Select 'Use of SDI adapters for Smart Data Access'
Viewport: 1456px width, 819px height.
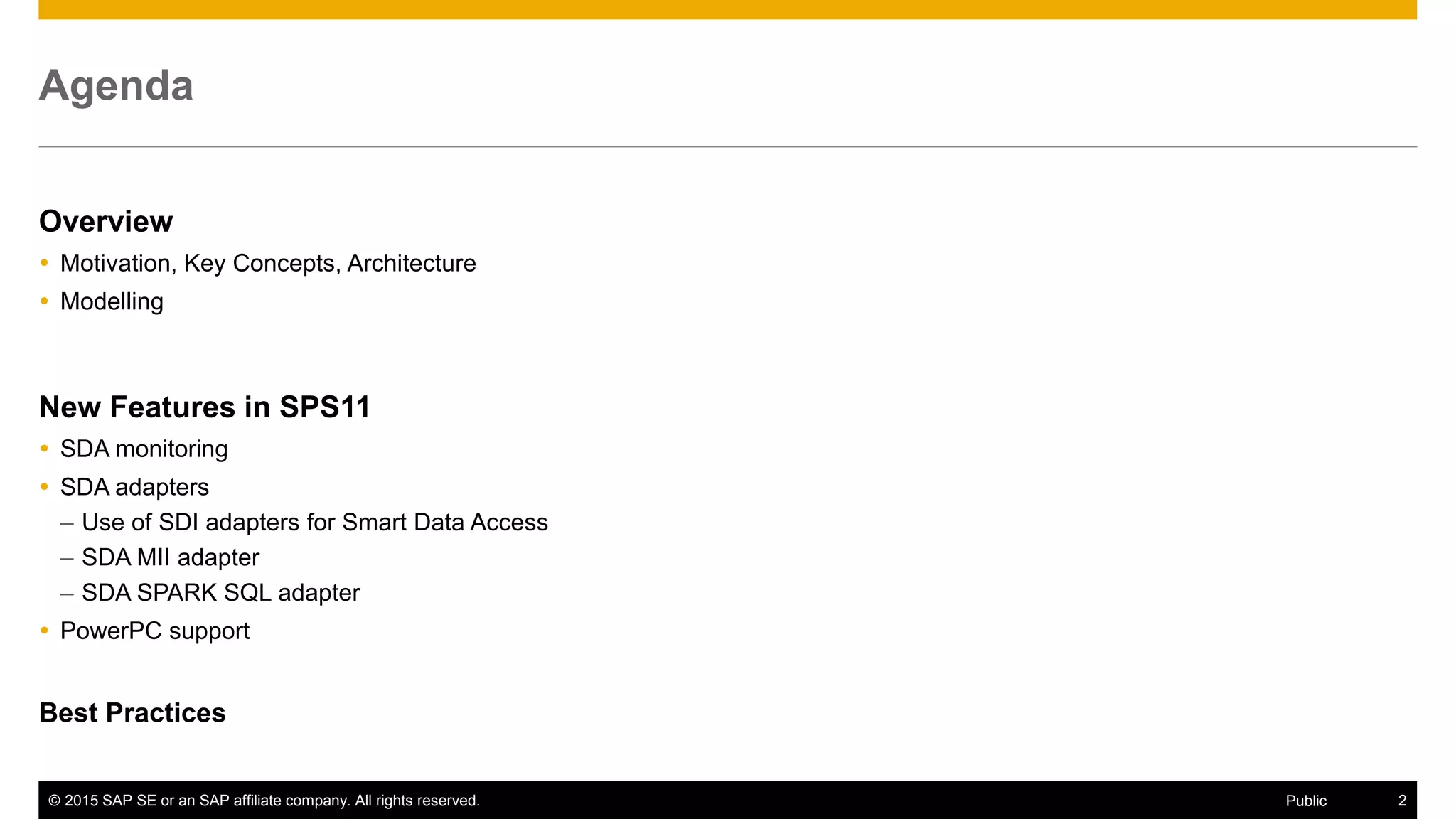(314, 523)
